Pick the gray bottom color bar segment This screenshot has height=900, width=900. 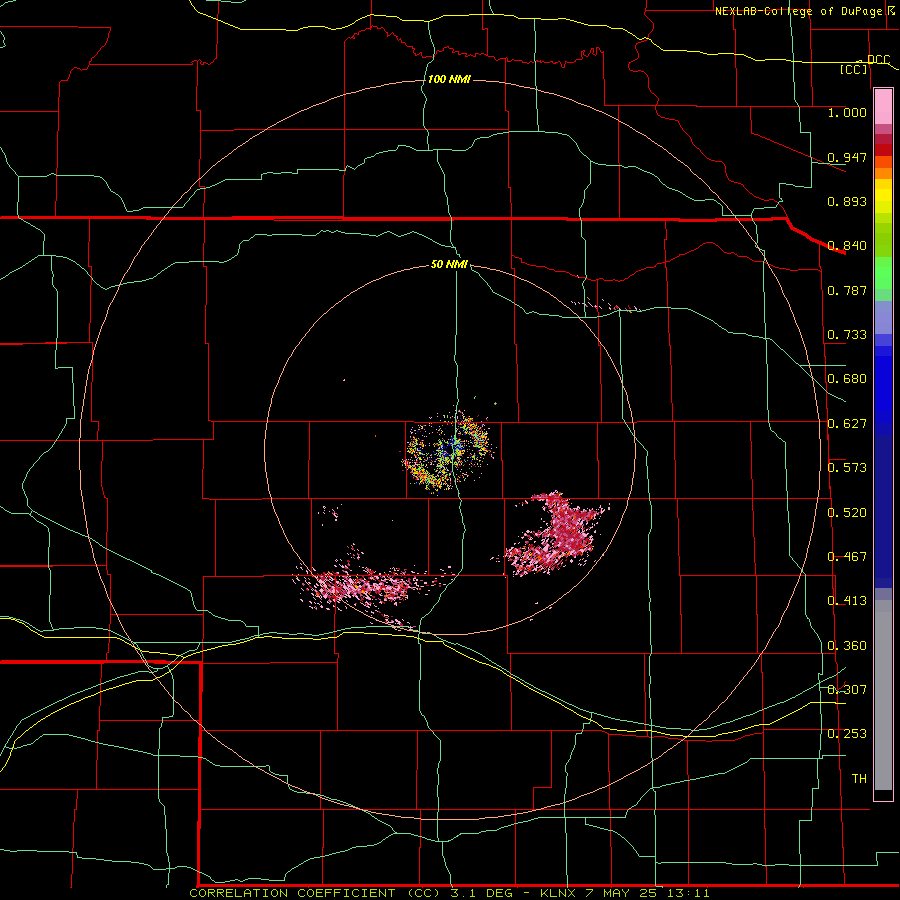click(883, 695)
